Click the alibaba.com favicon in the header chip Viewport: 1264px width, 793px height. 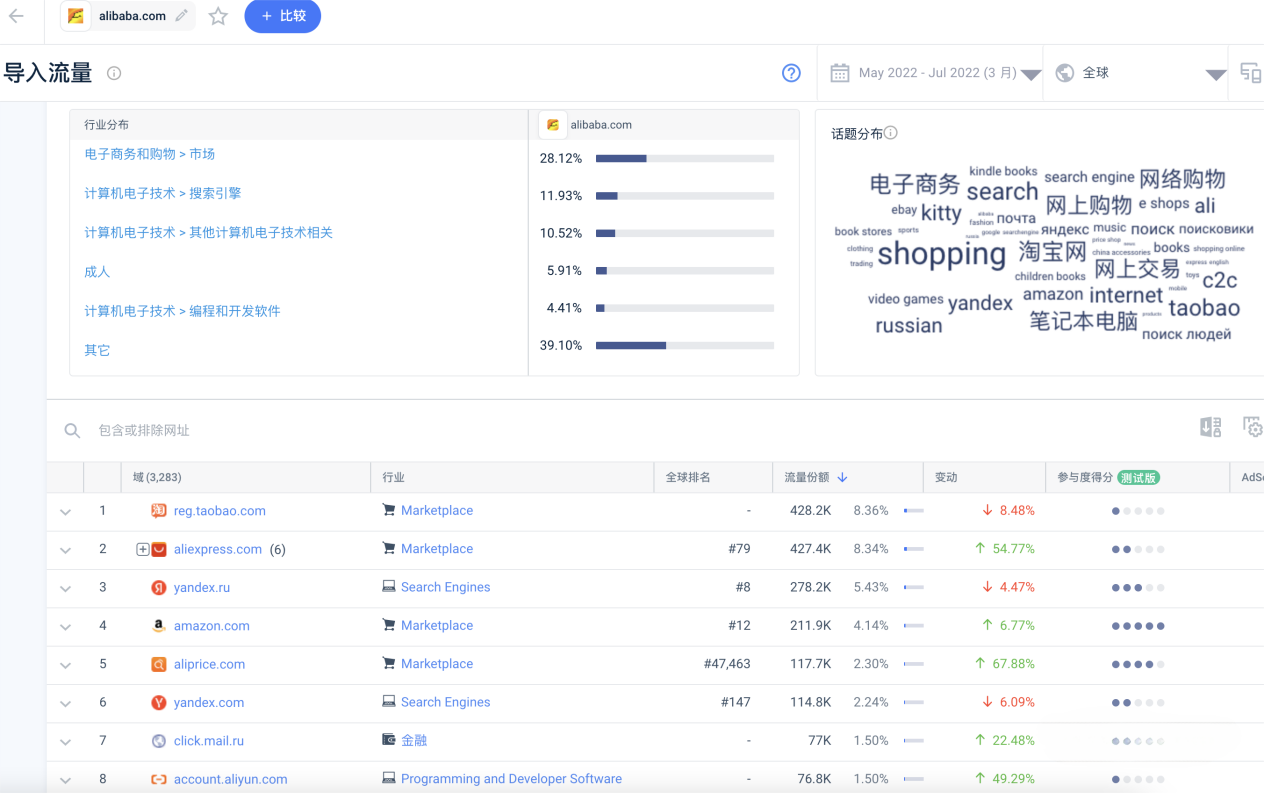click(76, 16)
